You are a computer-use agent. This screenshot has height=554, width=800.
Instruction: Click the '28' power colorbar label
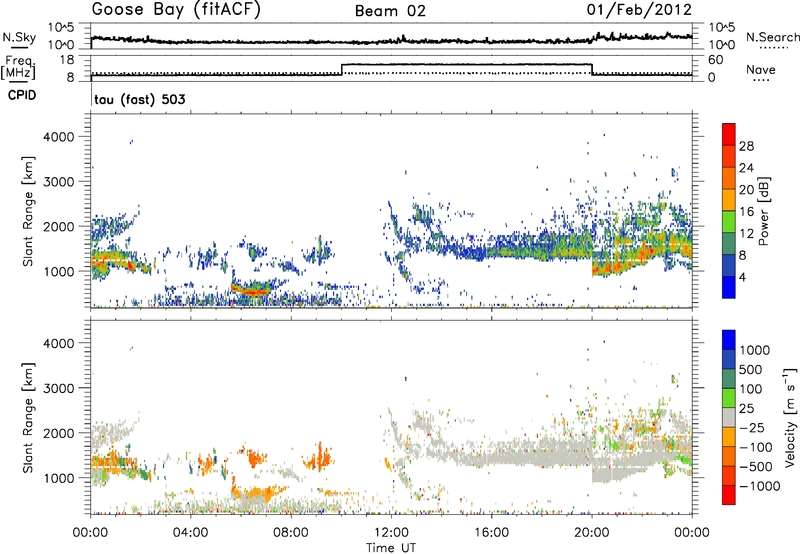click(x=746, y=146)
